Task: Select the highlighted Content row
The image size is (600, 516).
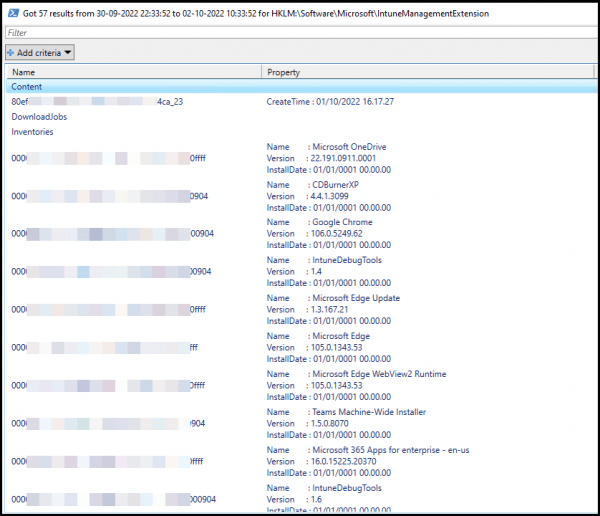Action: [27, 87]
